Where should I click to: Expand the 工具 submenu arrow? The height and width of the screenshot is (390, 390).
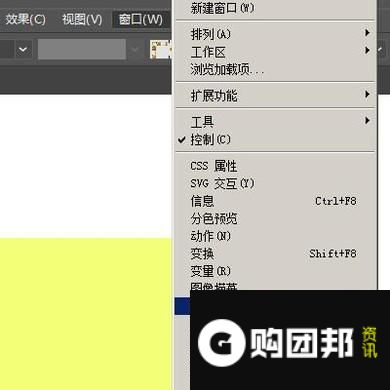(x=367, y=120)
